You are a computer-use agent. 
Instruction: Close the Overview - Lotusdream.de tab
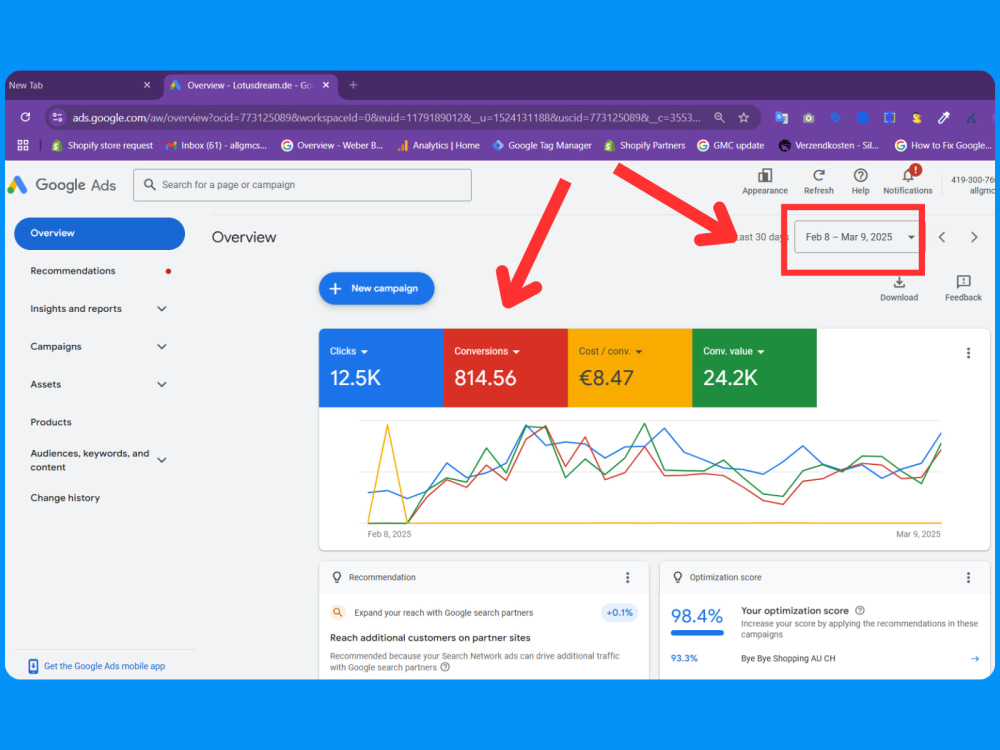pyautogui.click(x=326, y=85)
